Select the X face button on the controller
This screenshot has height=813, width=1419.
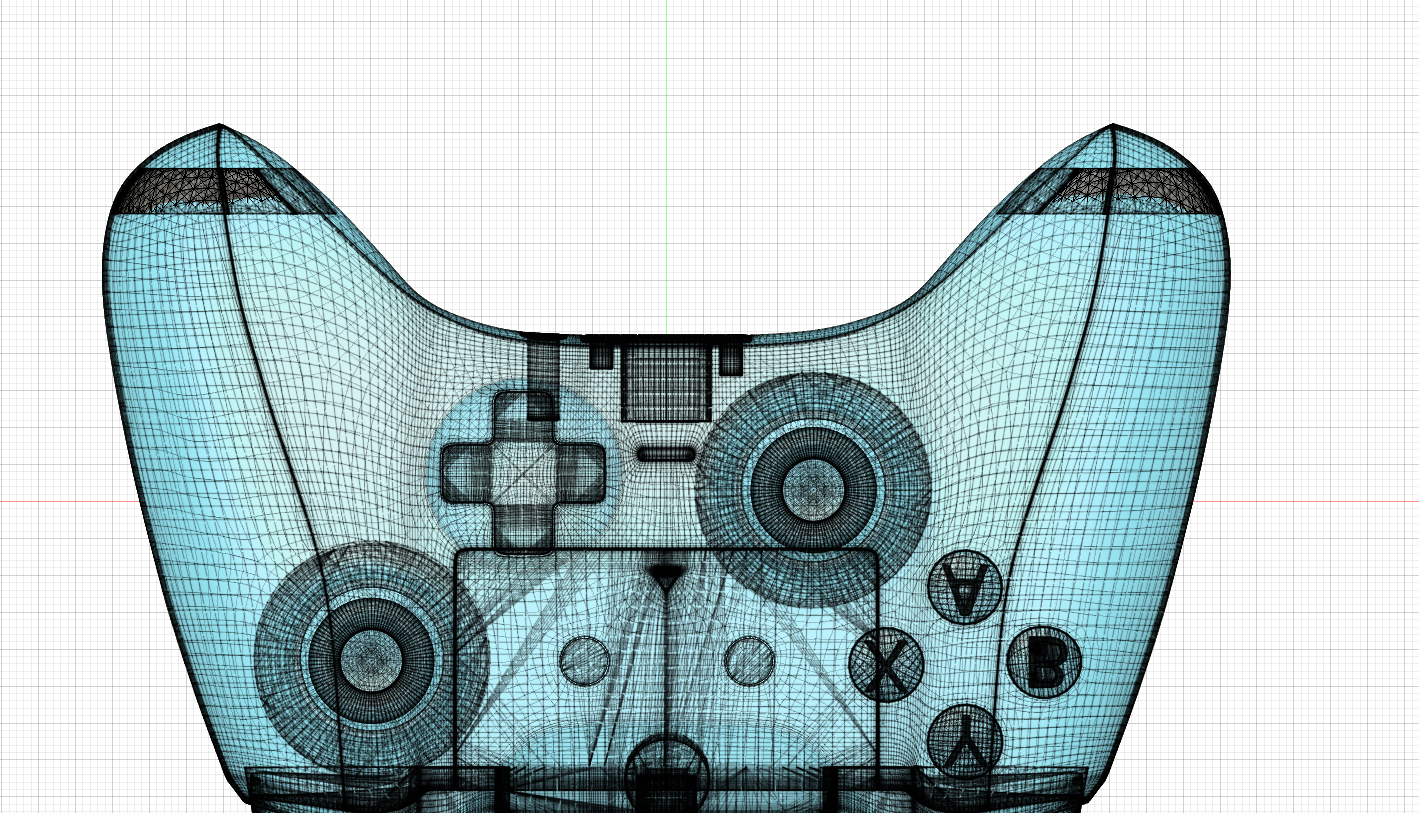click(x=886, y=665)
